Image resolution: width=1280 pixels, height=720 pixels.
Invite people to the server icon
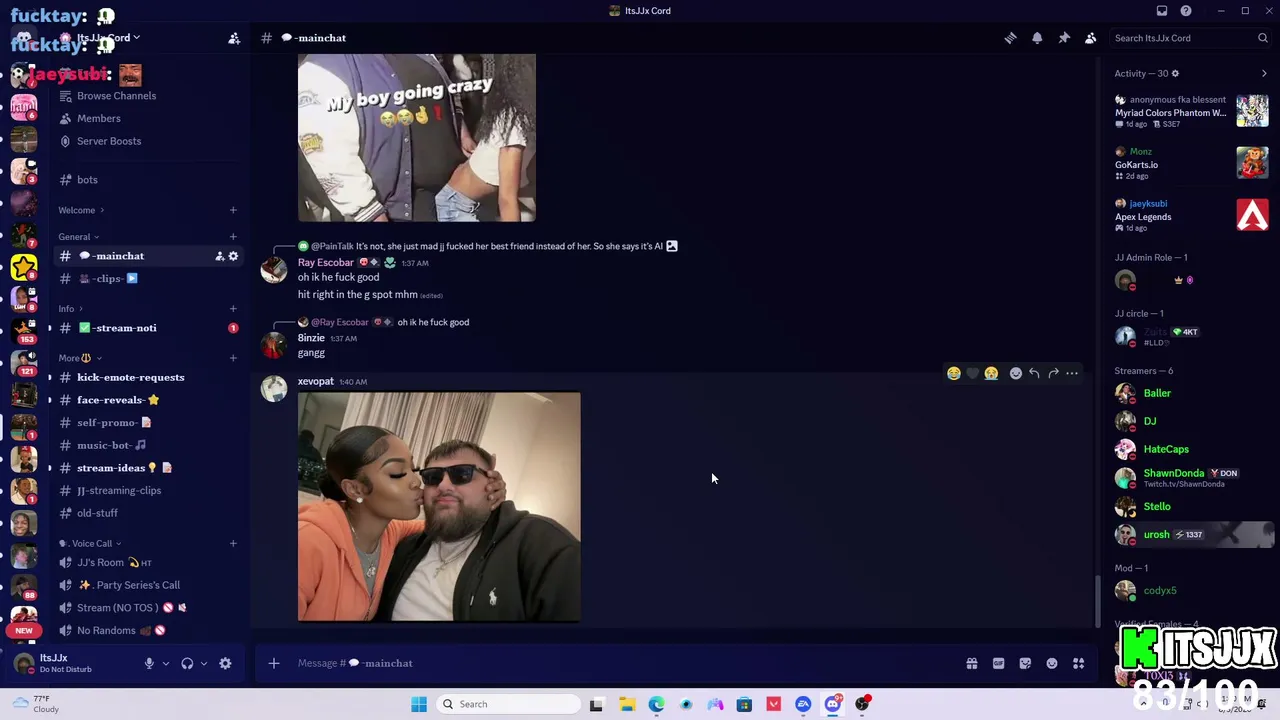click(x=234, y=38)
